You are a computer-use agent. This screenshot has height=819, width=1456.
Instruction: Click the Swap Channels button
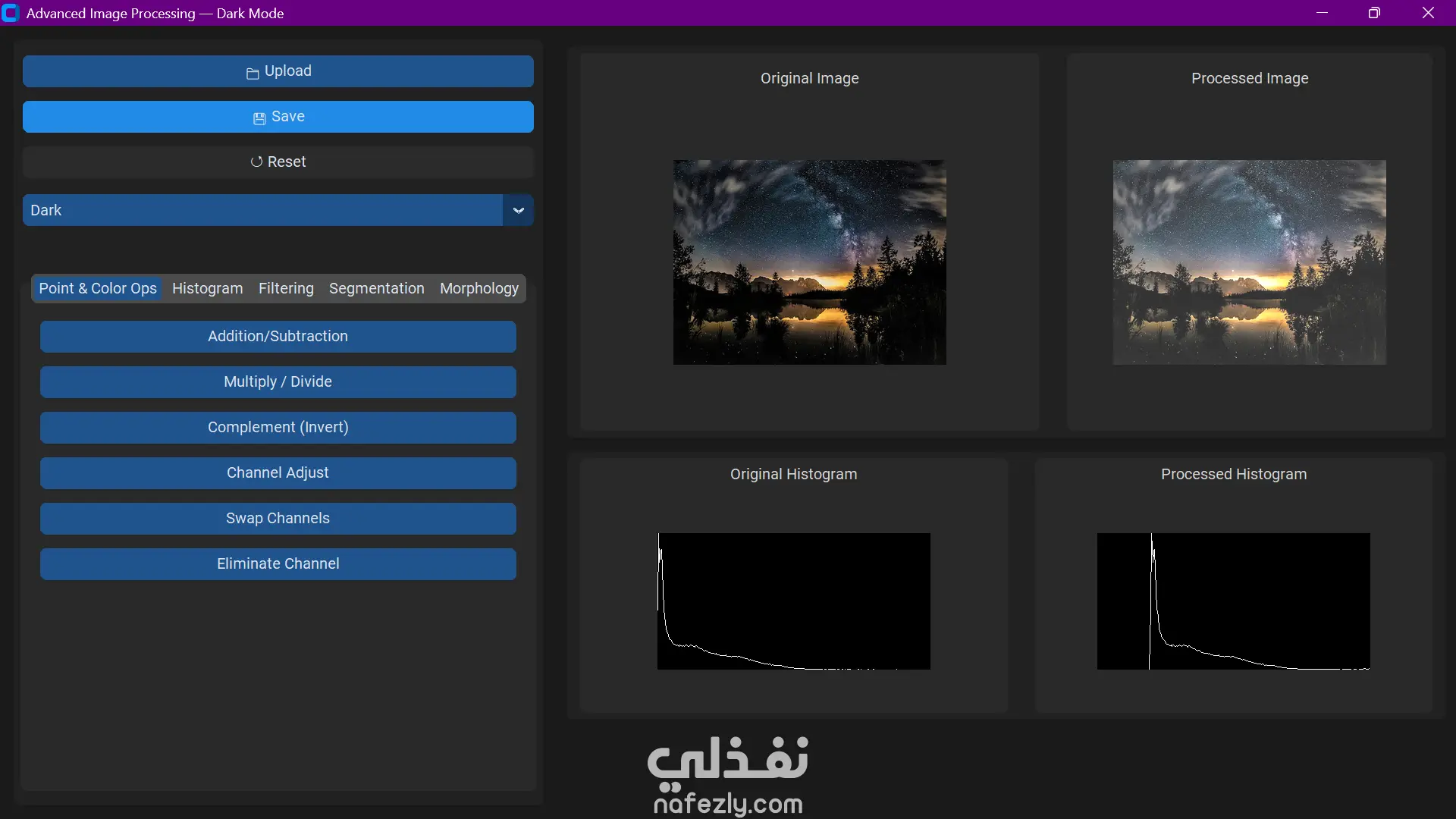click(278, 518)
